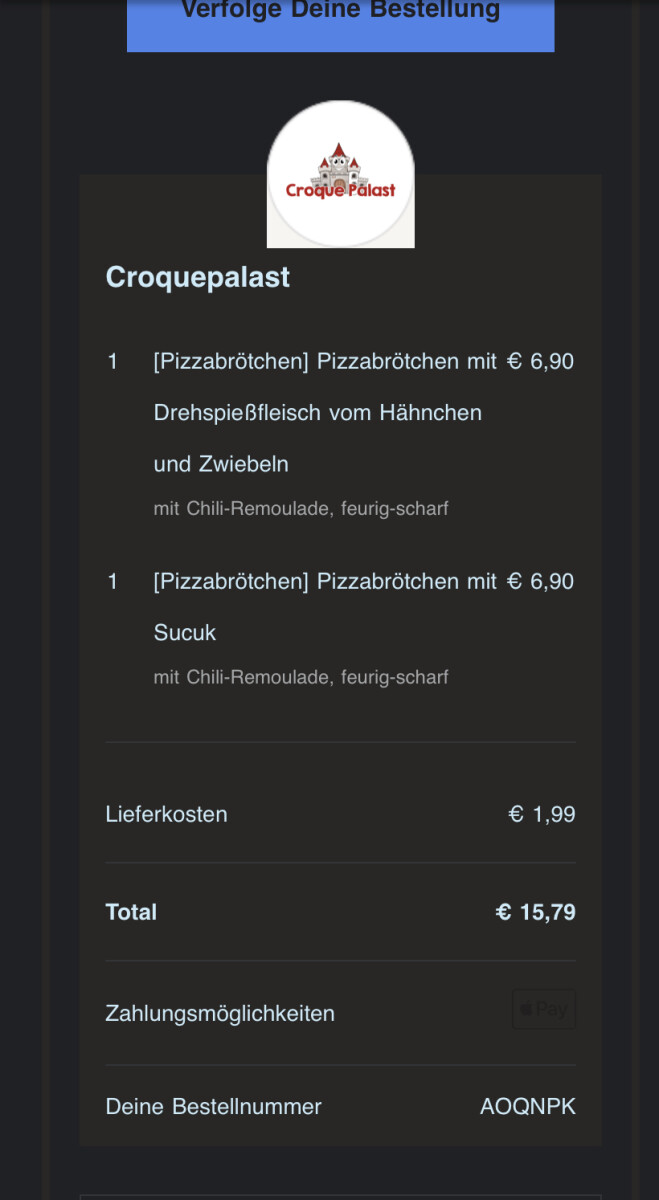Screen dimensions: 659x1200
Task: Click the price of the Sucuk Pizzabrötchen
Action: [x=540, y=581]
